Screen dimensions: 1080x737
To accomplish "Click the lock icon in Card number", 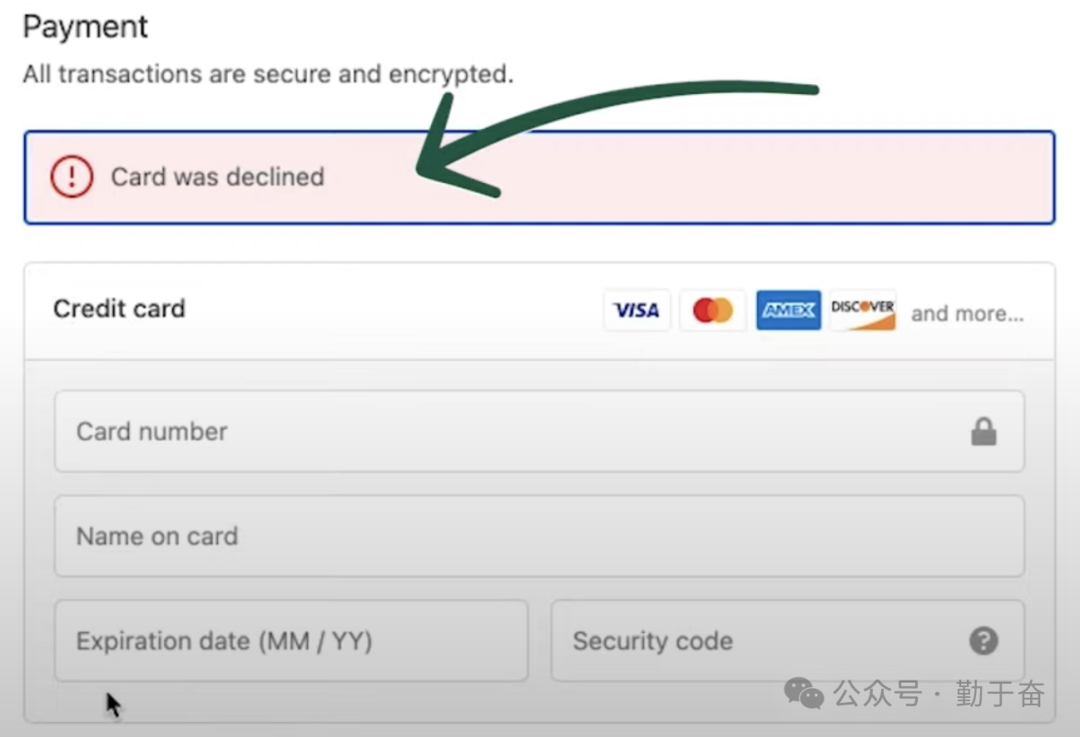I will (984, 432).
